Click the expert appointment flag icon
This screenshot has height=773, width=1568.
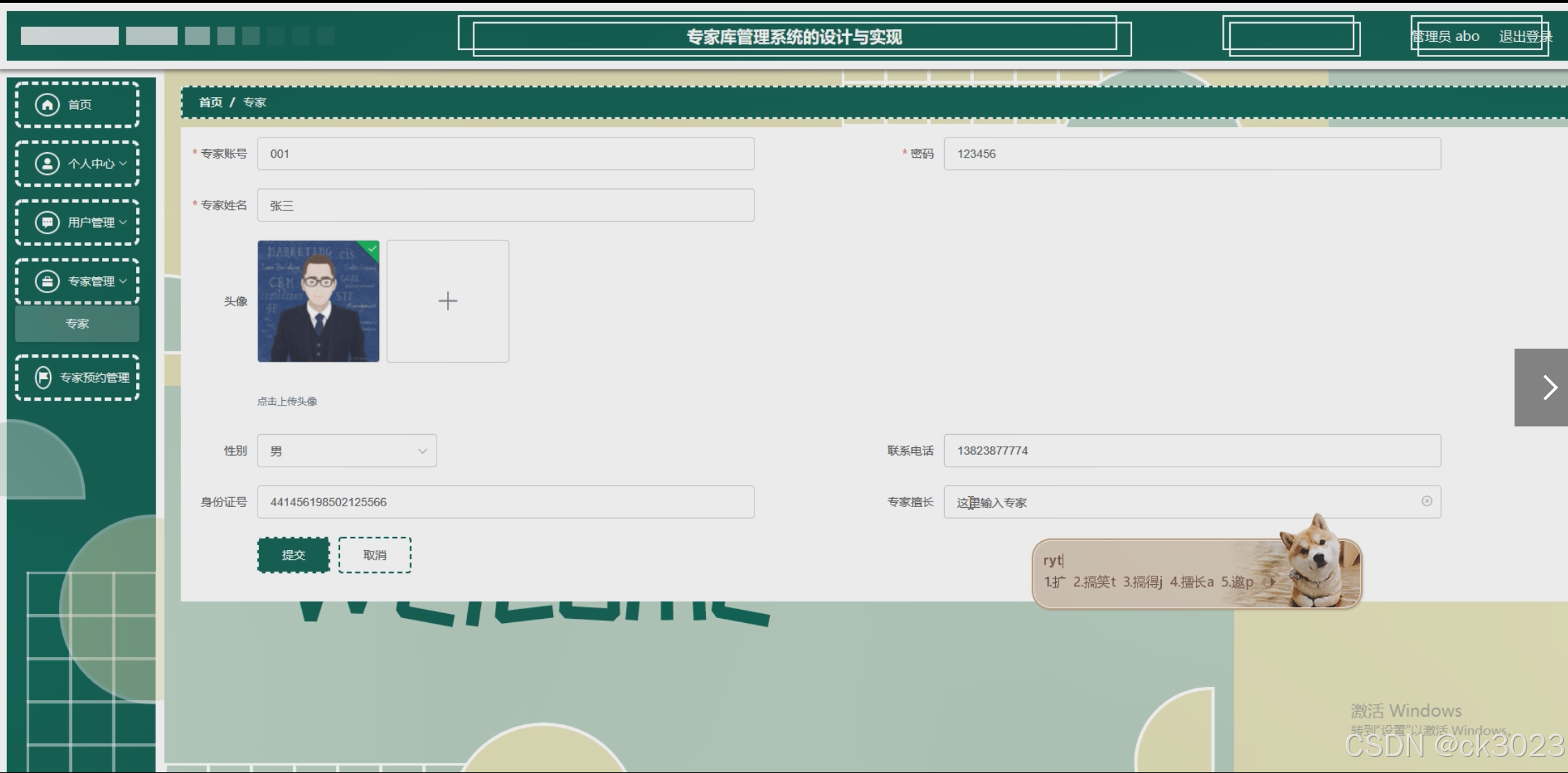click(x=43, y=377)
